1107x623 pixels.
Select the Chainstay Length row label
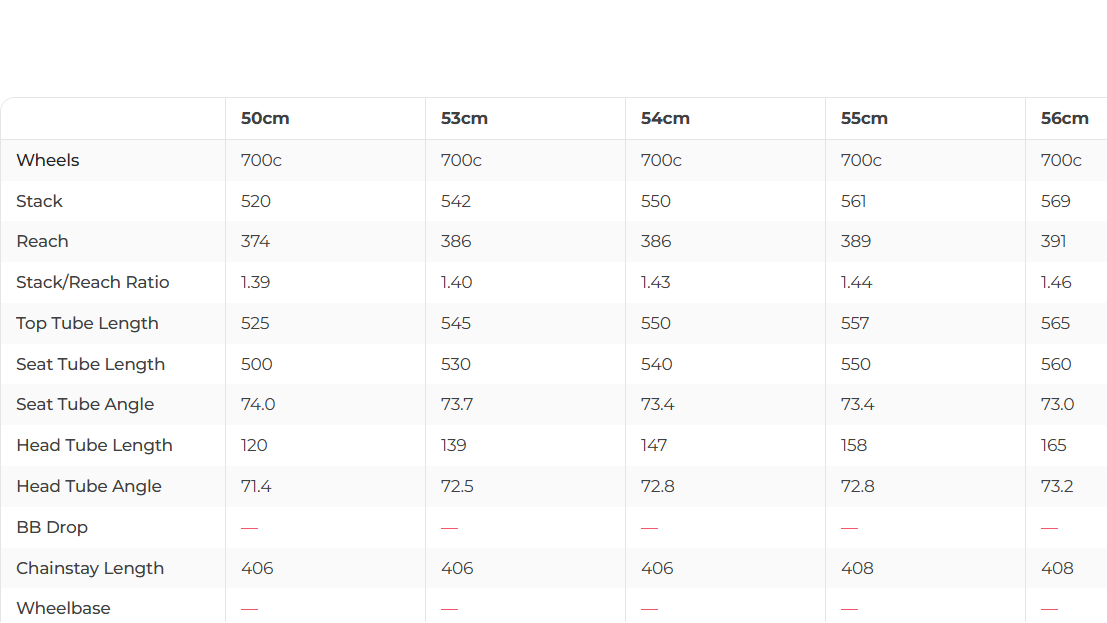coord(90,568)
